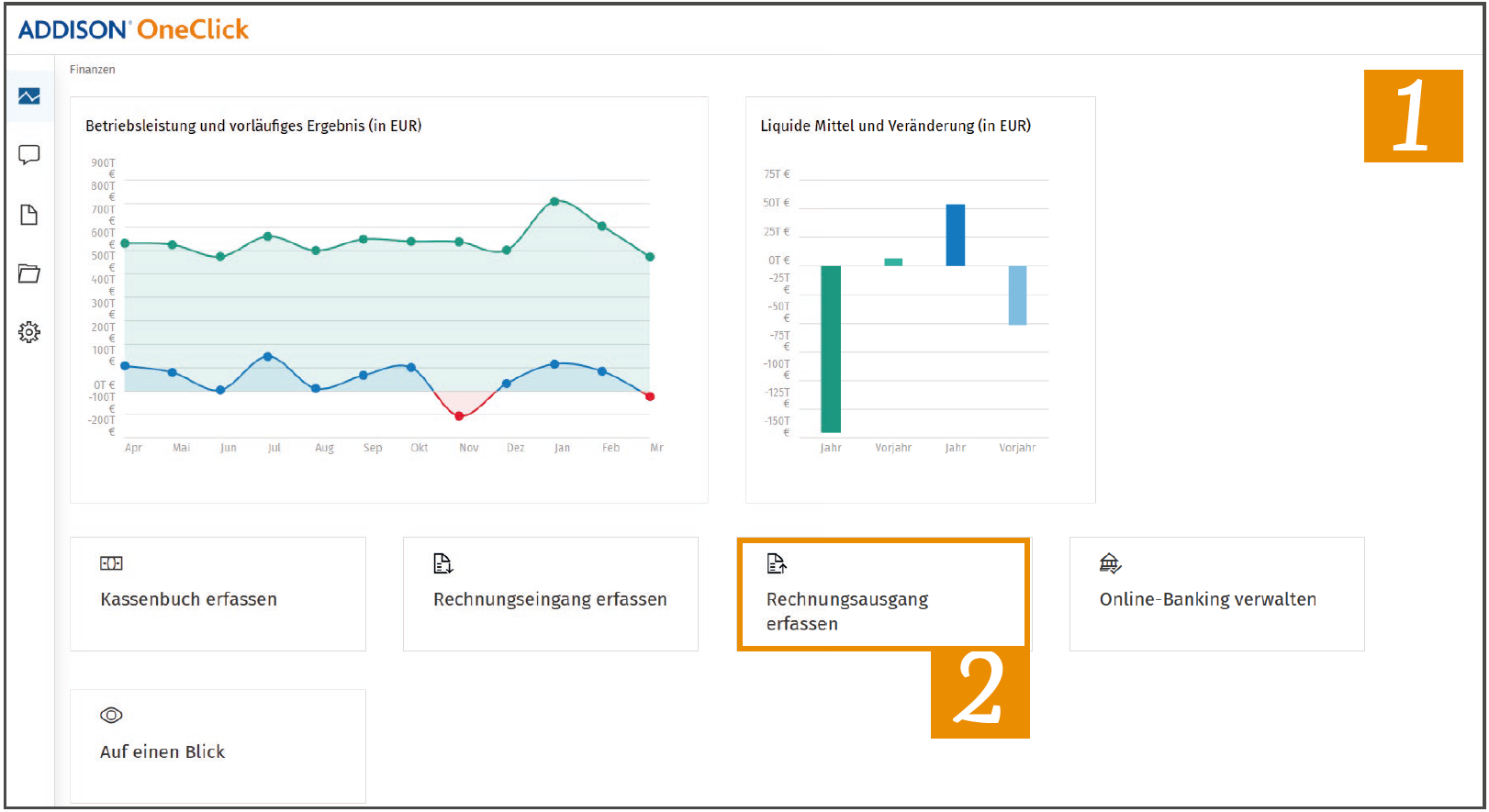Open Kassenbuch erfassen tile
Viewport: 1489px width, 812px height.
point(218,595)
